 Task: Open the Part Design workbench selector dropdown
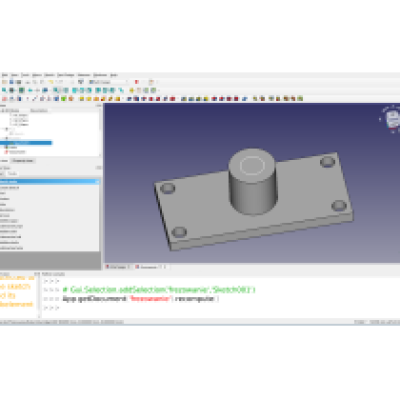[108, 82]
